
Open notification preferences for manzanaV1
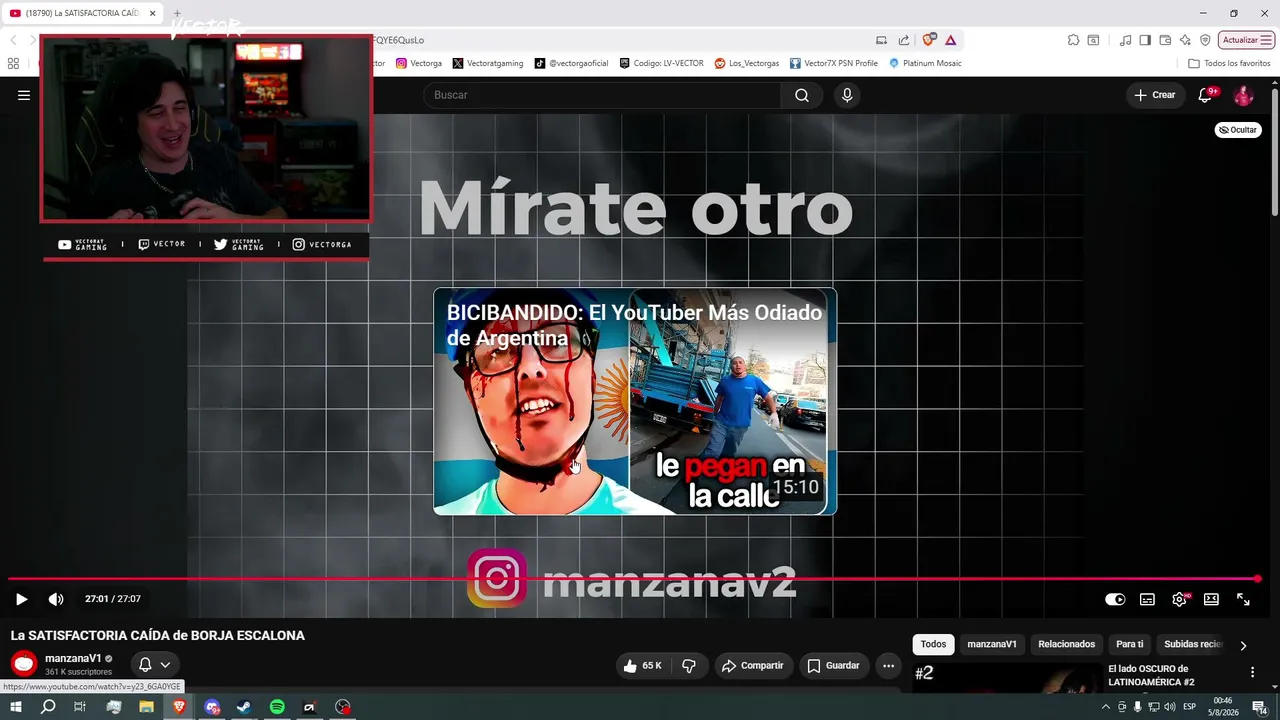[155, 664]
